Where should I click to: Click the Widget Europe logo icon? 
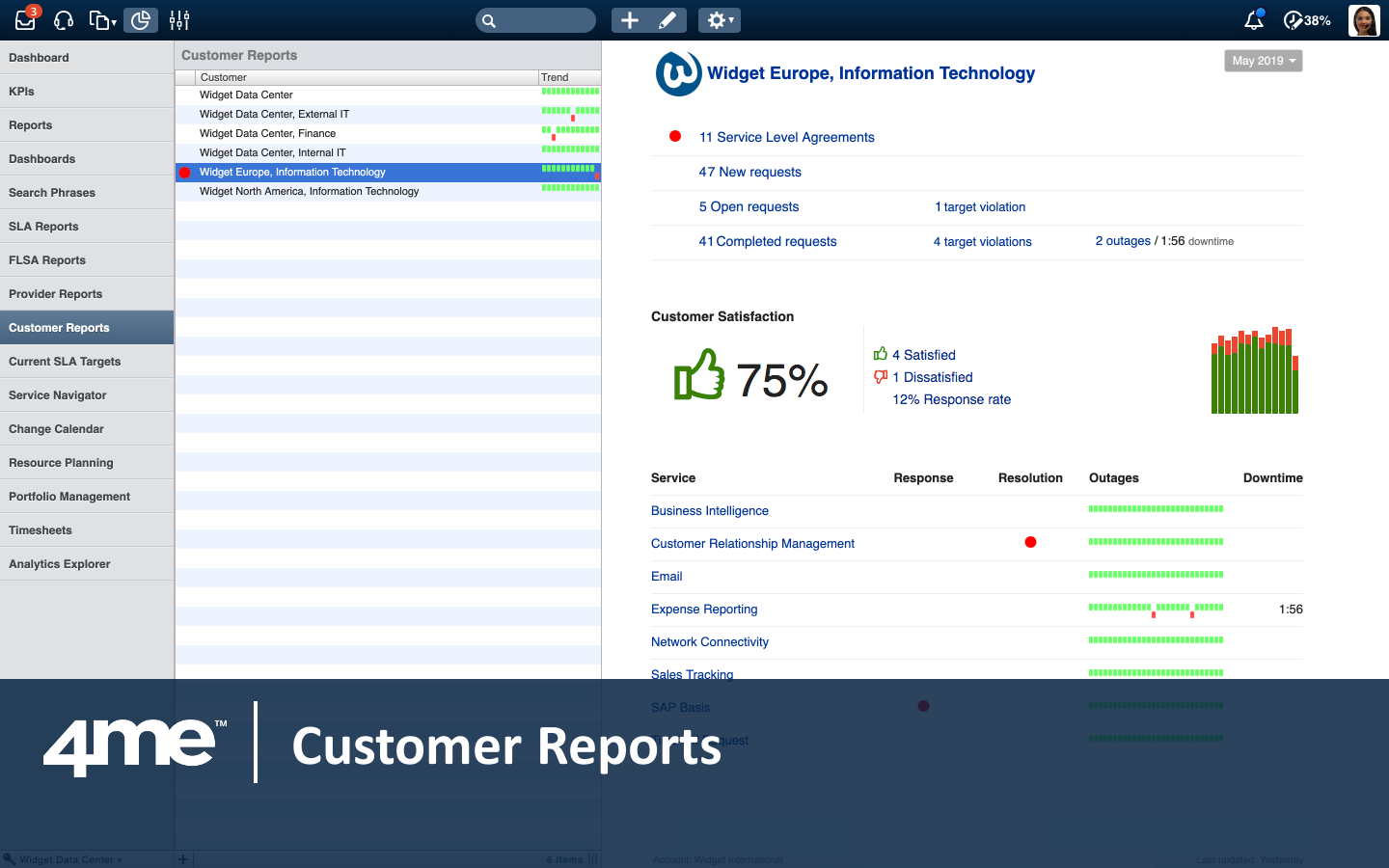tap(679, 73)
